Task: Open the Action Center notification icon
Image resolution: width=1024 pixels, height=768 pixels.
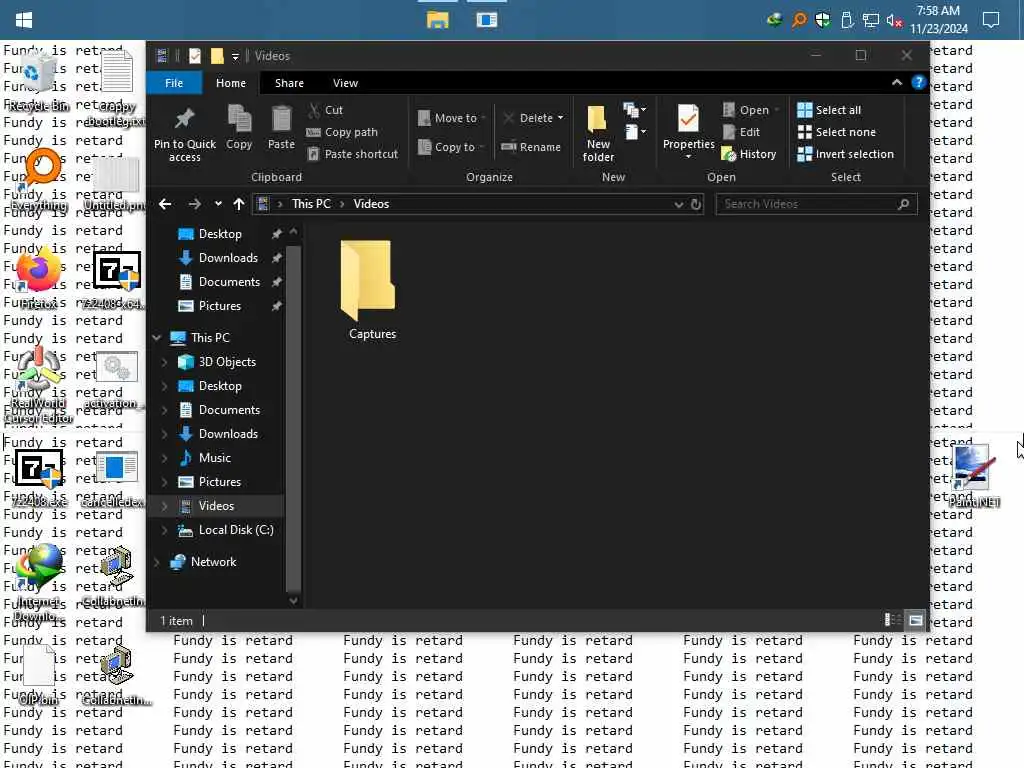Action: click(991, 20)
